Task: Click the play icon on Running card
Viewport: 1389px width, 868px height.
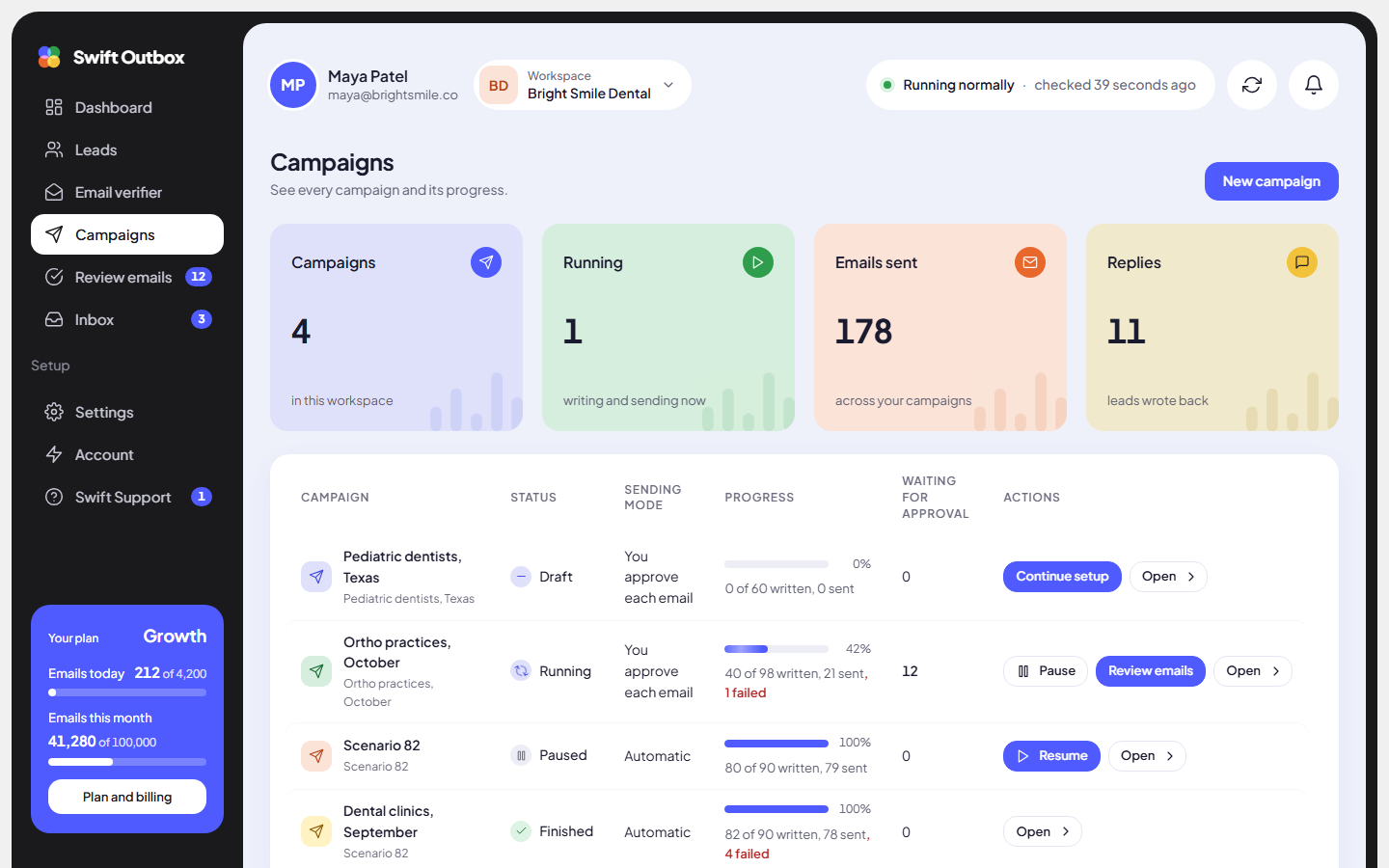Action: tap(758, 262)
